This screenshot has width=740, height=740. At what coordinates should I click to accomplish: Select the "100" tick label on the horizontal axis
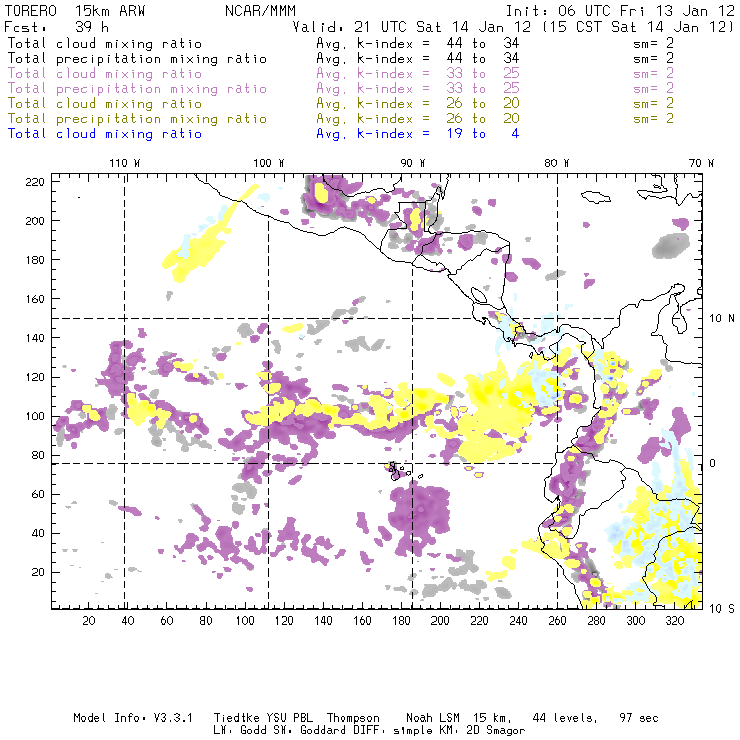coord(245,621)
